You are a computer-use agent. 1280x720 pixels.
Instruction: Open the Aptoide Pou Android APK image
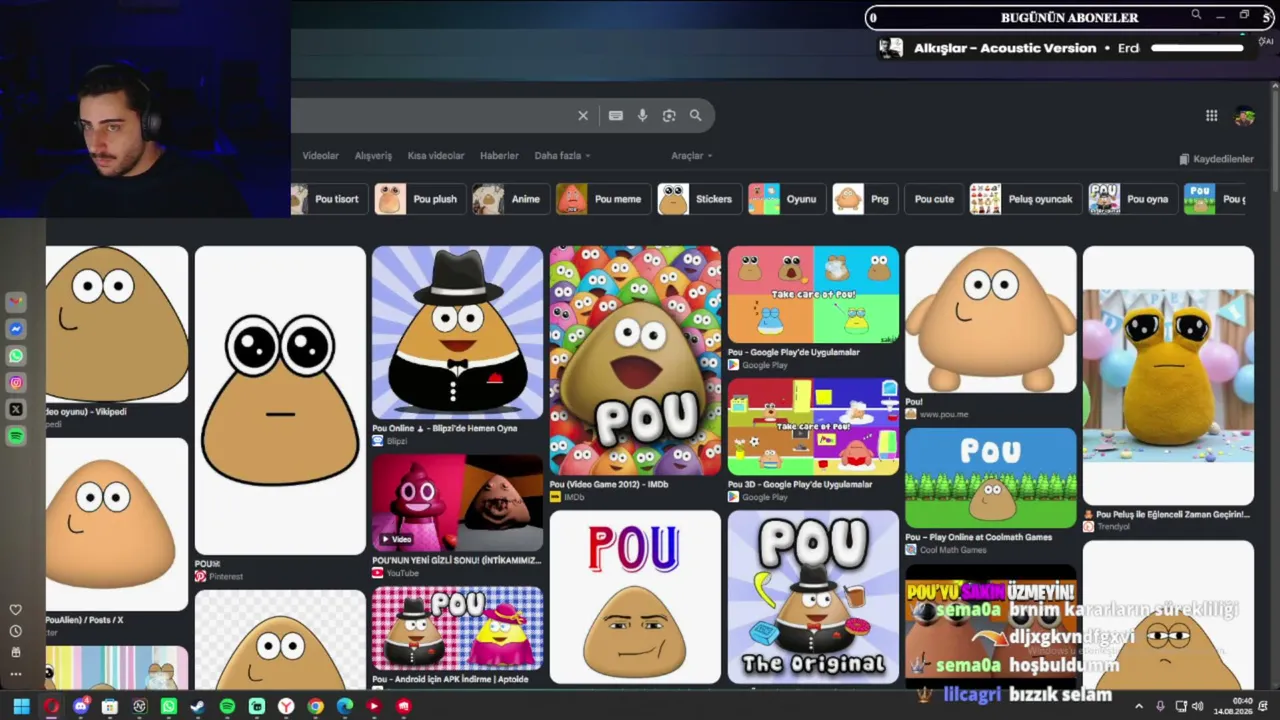tap(457, 628)
